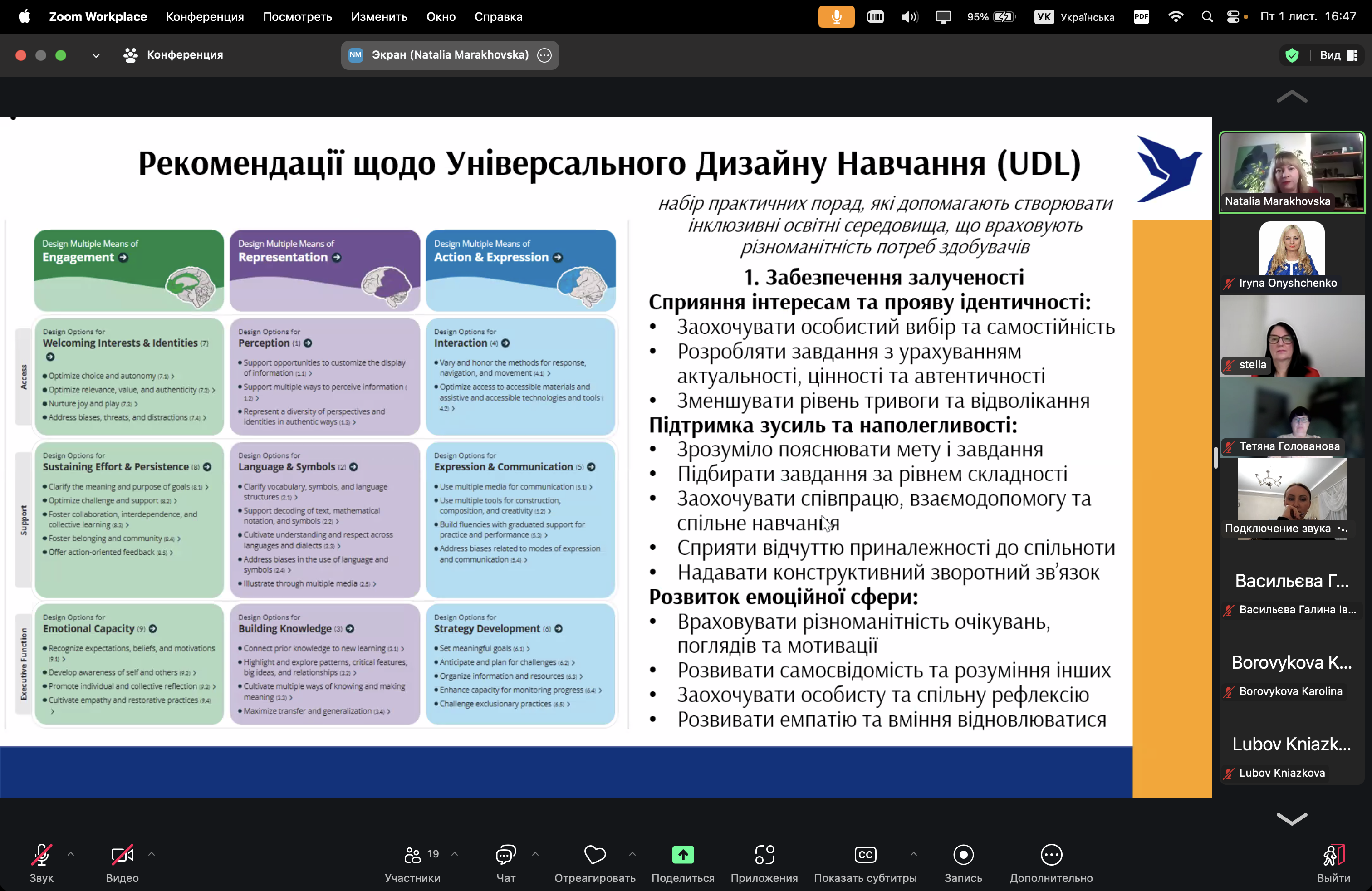Open the Окно menu

441,17
